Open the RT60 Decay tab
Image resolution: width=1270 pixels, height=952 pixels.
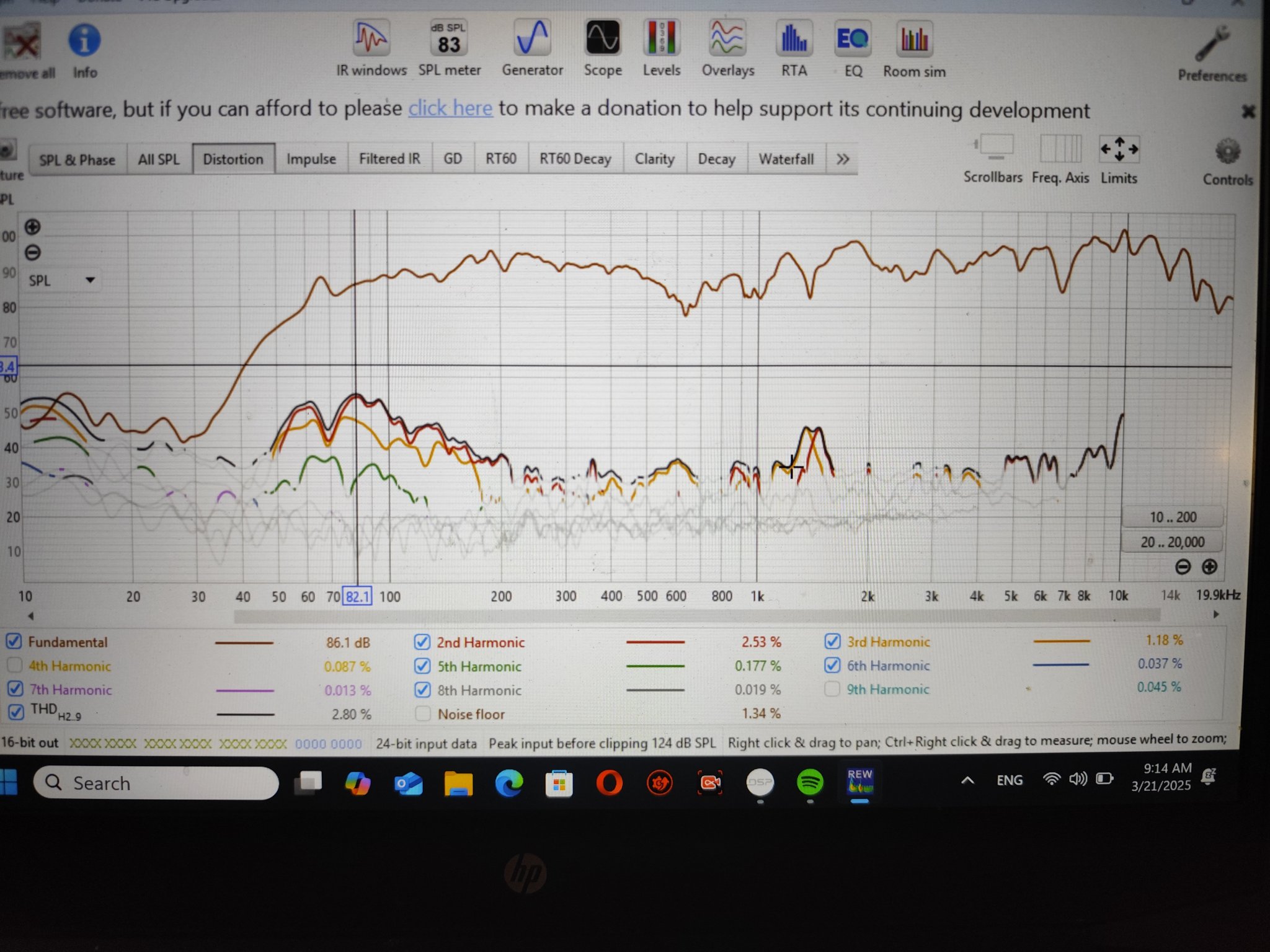point(575,159)
